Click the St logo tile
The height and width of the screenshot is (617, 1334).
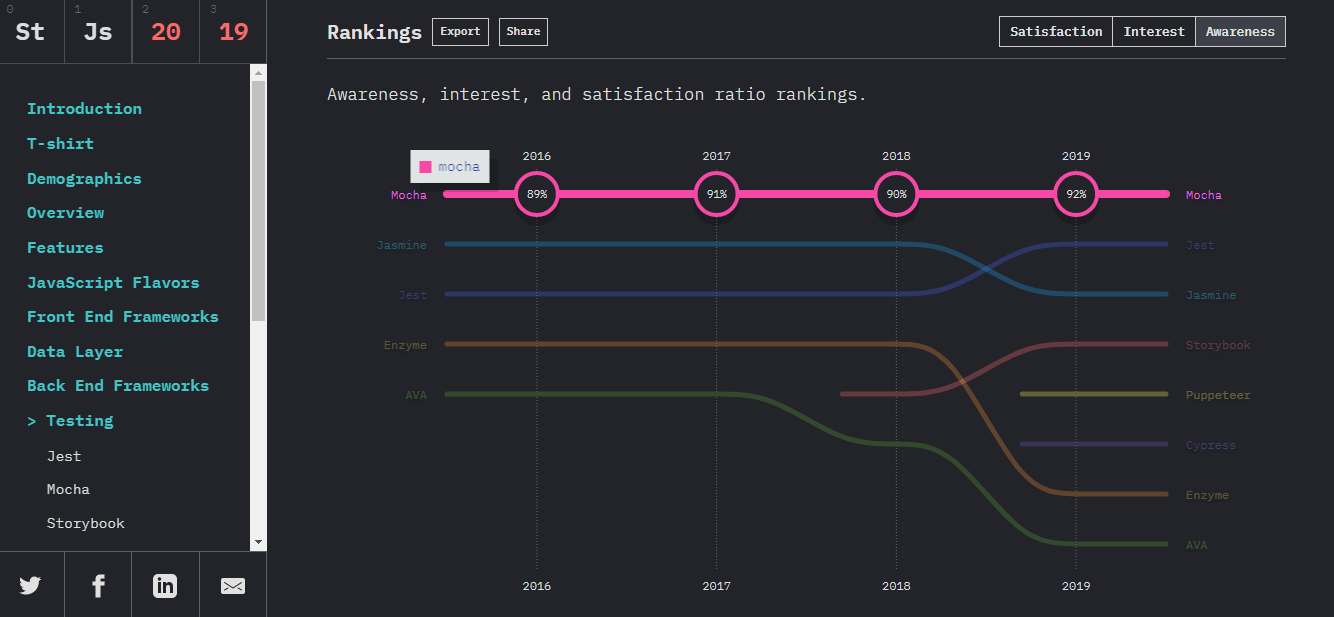click(31, 32)
